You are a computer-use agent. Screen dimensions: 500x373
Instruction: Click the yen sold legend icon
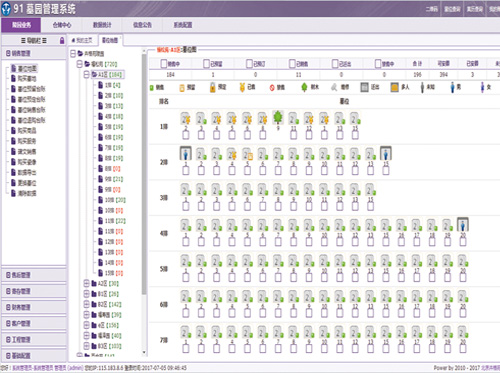[x=242, y=87]
